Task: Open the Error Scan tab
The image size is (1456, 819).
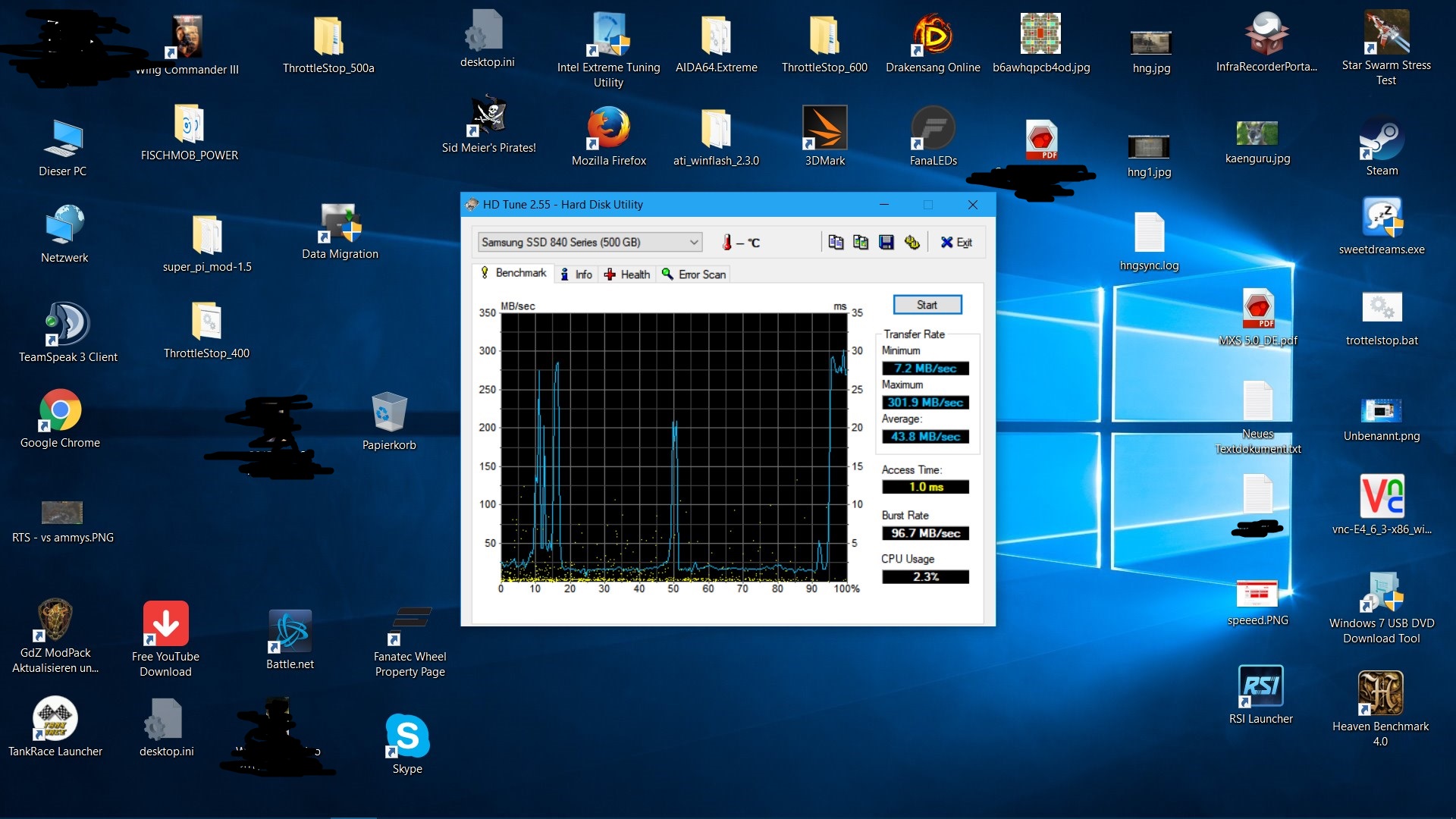Action: [694, 275]
